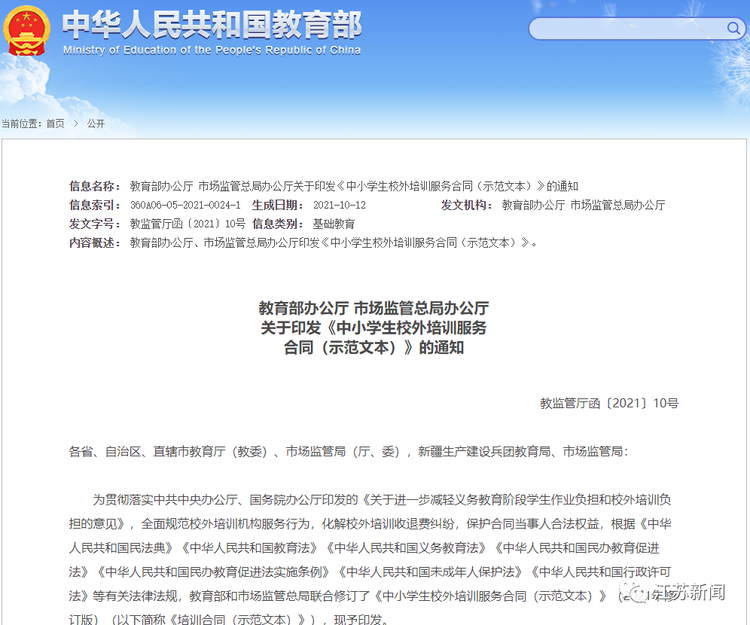Click the 信息索引 label
The width and height of the screenshot is (750, 625).
point(94,205)
